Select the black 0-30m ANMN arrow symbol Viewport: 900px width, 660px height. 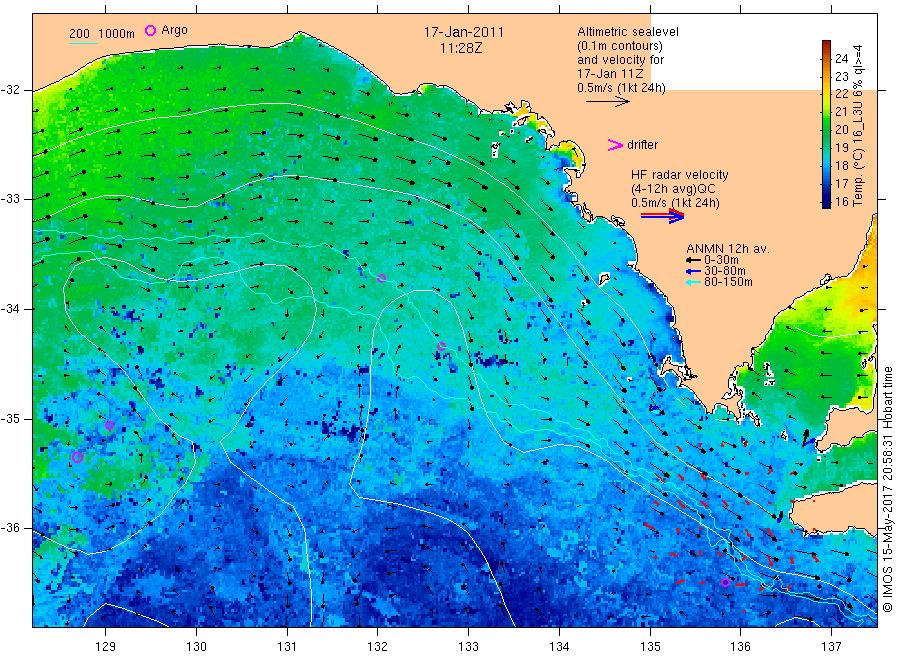pos(694,261)
